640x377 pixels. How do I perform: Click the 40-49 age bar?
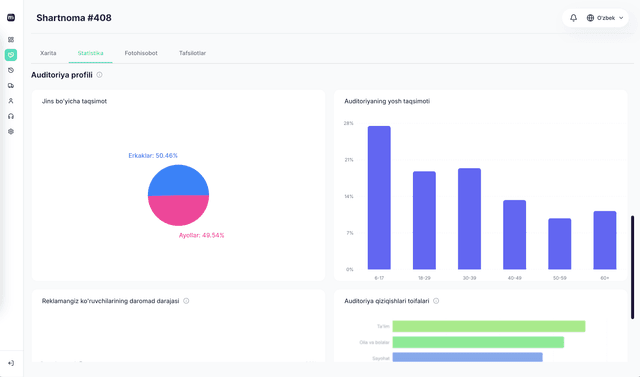(x=514, y=235)
